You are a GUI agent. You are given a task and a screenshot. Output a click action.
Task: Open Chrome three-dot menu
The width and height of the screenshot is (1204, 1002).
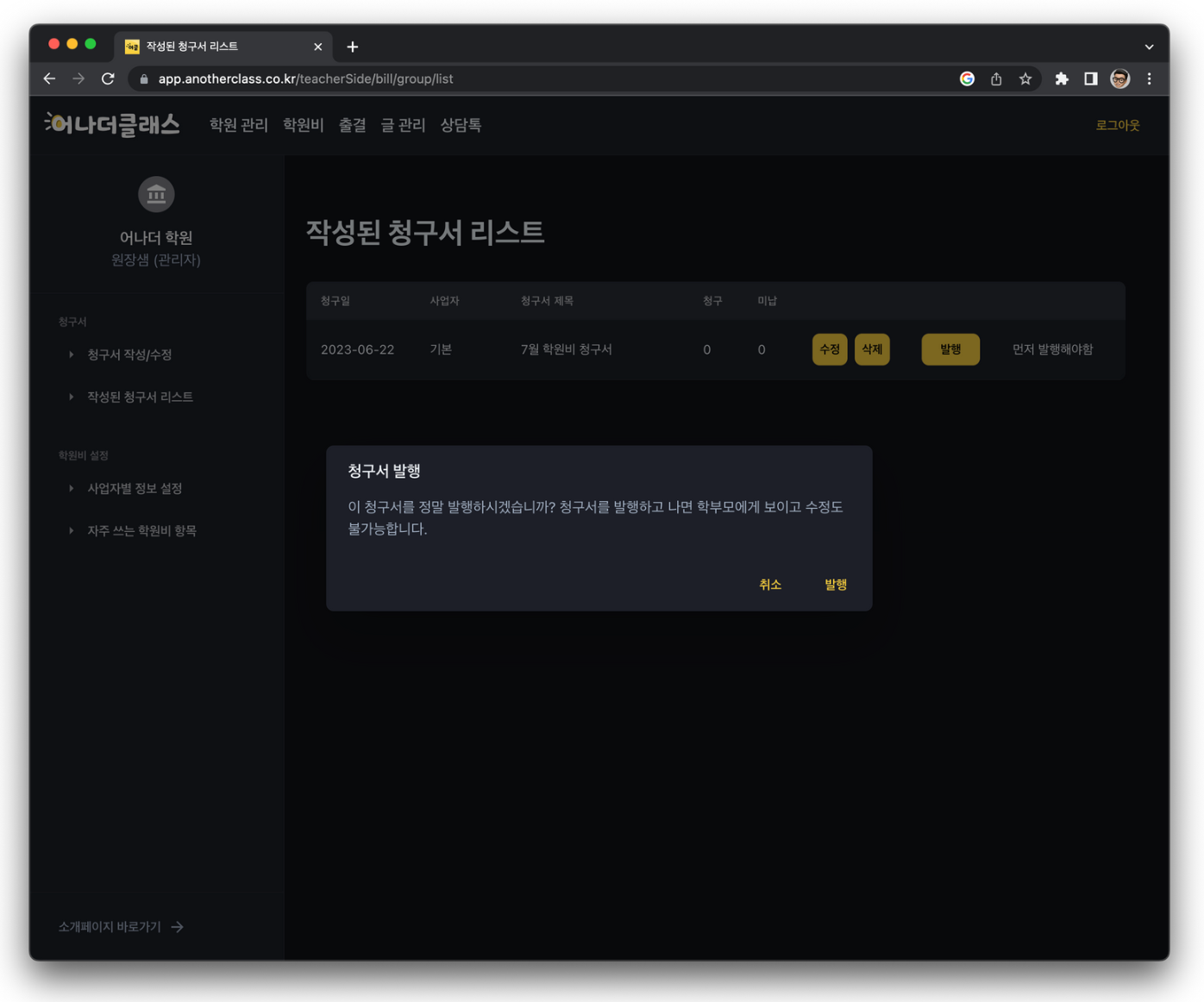(1149, 78)
